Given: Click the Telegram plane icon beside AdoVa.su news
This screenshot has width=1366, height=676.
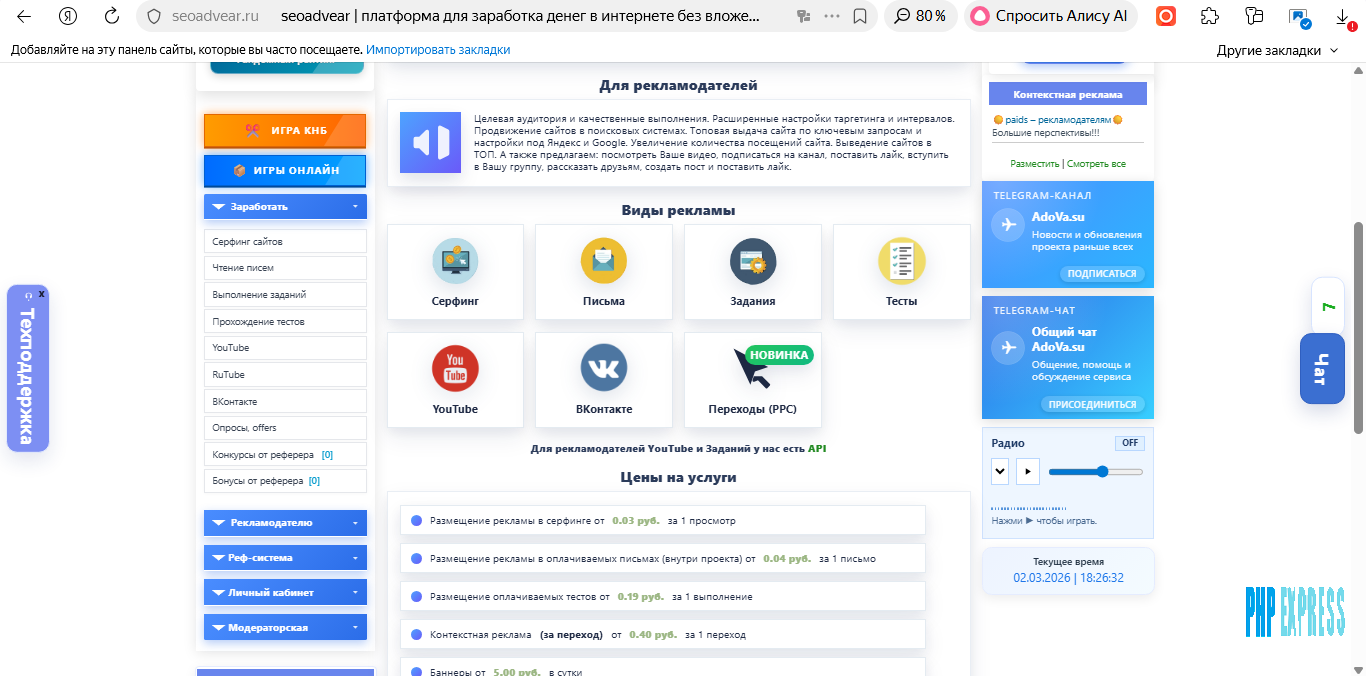Looking at the screenshot, I should pos(1008,225).
